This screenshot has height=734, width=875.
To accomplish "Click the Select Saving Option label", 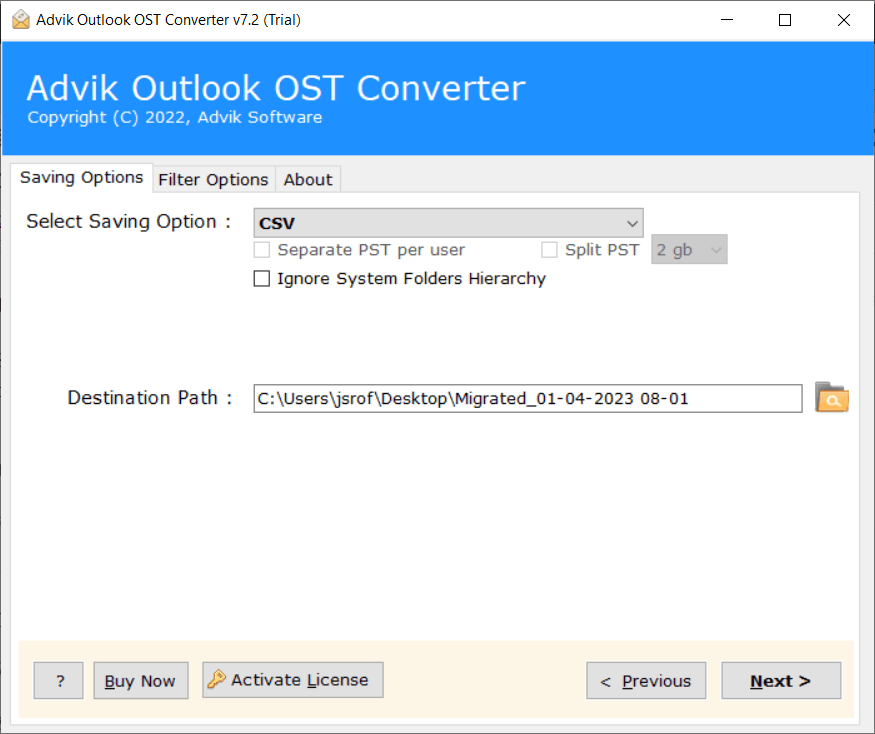I will [x=128, y=222].
